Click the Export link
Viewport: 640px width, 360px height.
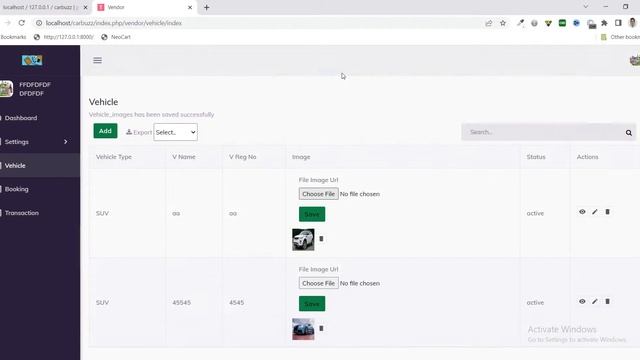pos(139,132)
